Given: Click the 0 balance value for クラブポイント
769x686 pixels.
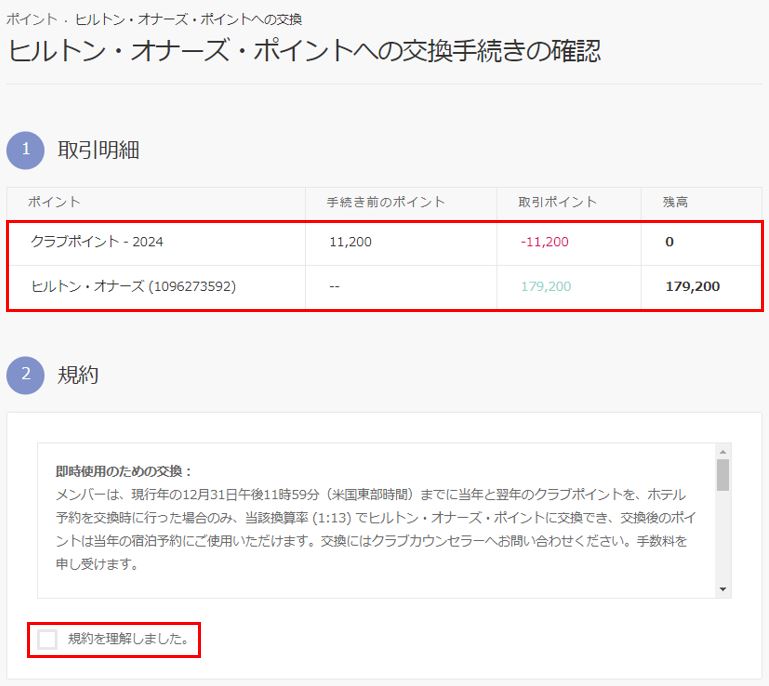Looking at the screenshot, I should [x=669, y=242].
